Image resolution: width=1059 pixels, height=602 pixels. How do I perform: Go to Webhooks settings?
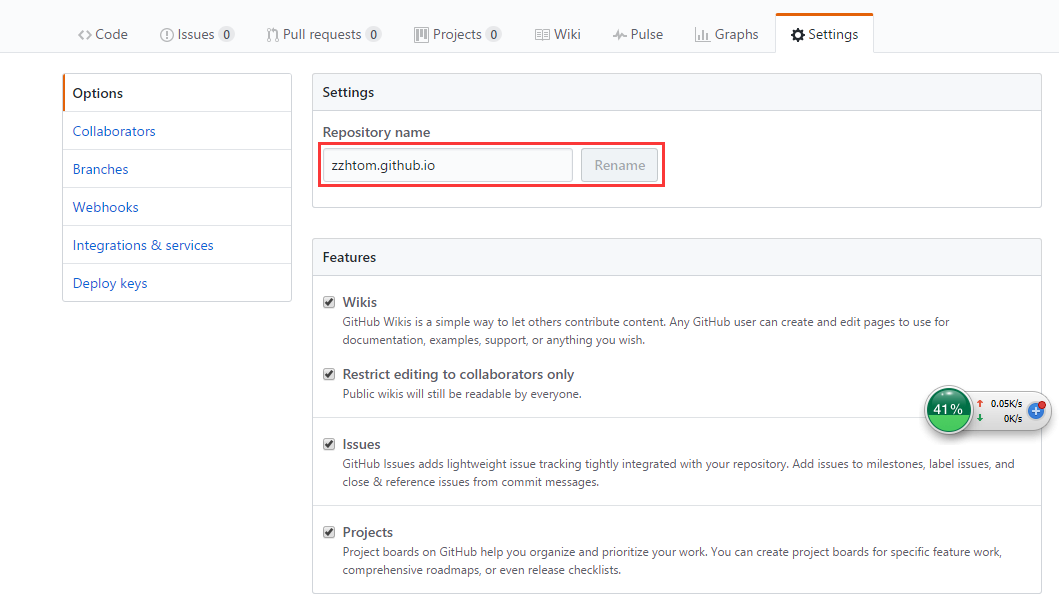(106, 207)
